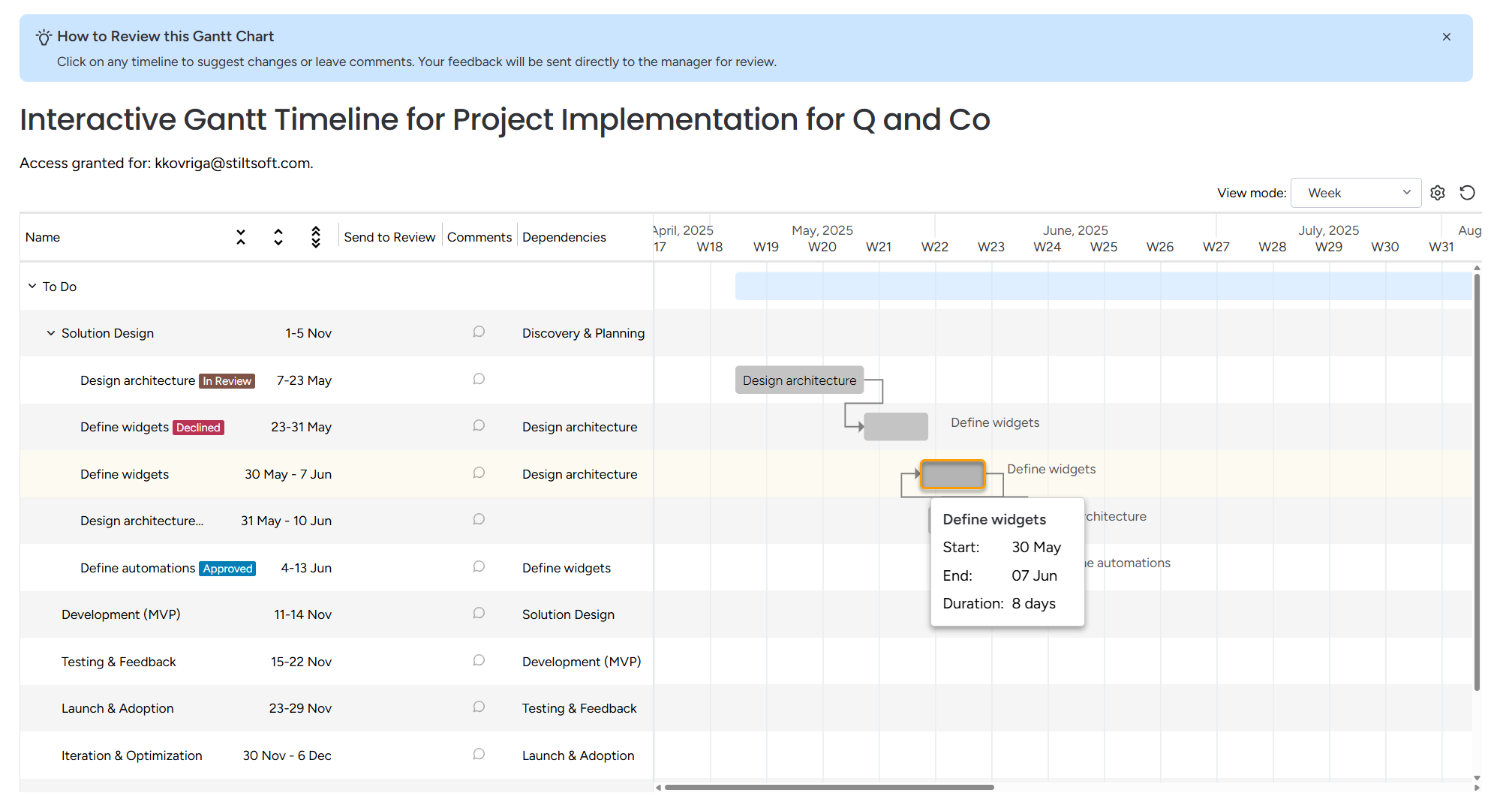This screenshot has height=802, width=1512.
Task: Collapse the To Do group
Action: point(32,287)
